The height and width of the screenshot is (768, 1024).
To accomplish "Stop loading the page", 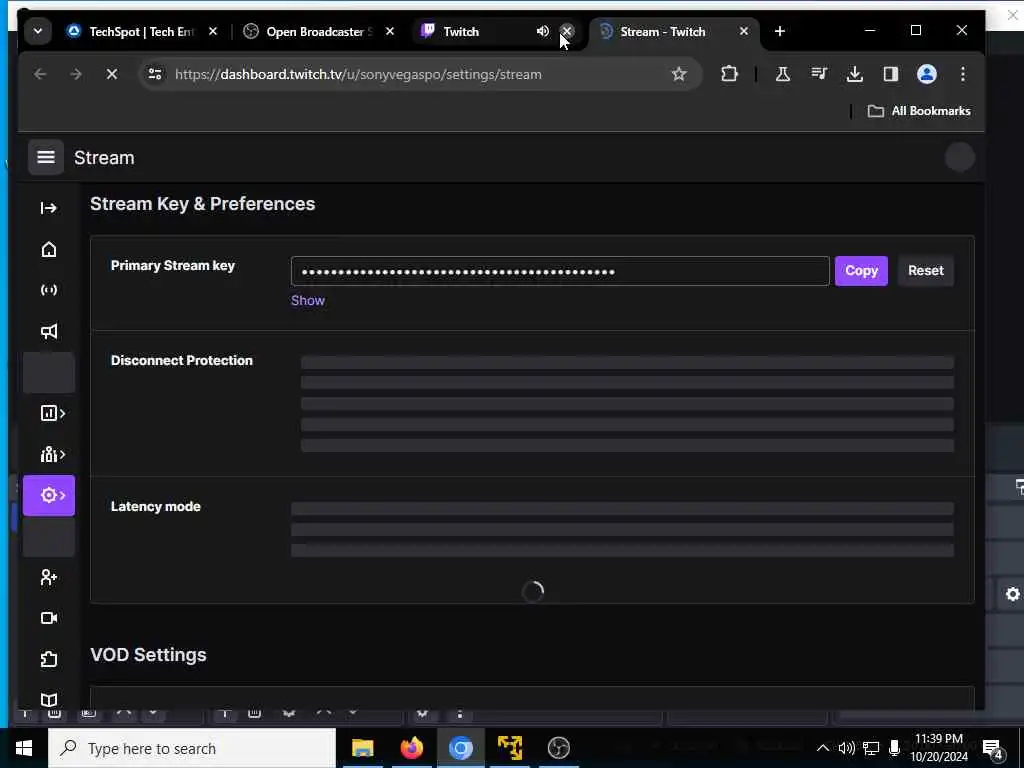I will (x=112, y=74).
